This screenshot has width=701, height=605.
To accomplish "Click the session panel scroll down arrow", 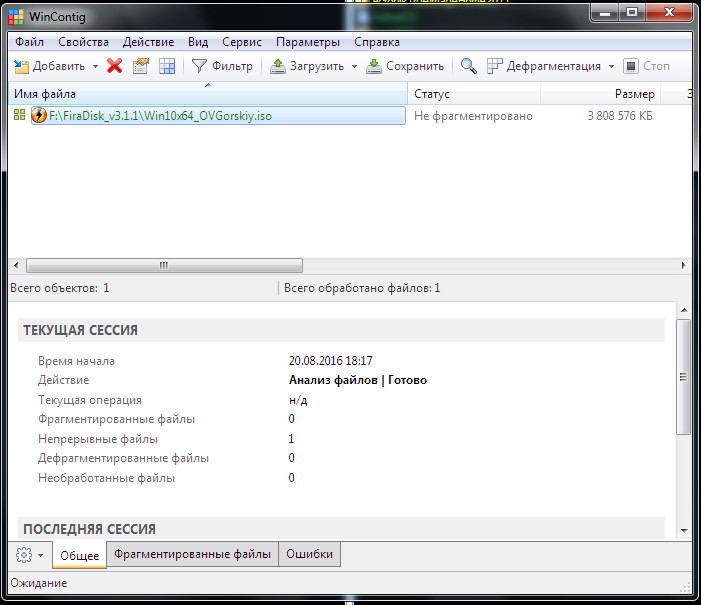I will click(x=684, y=530).
